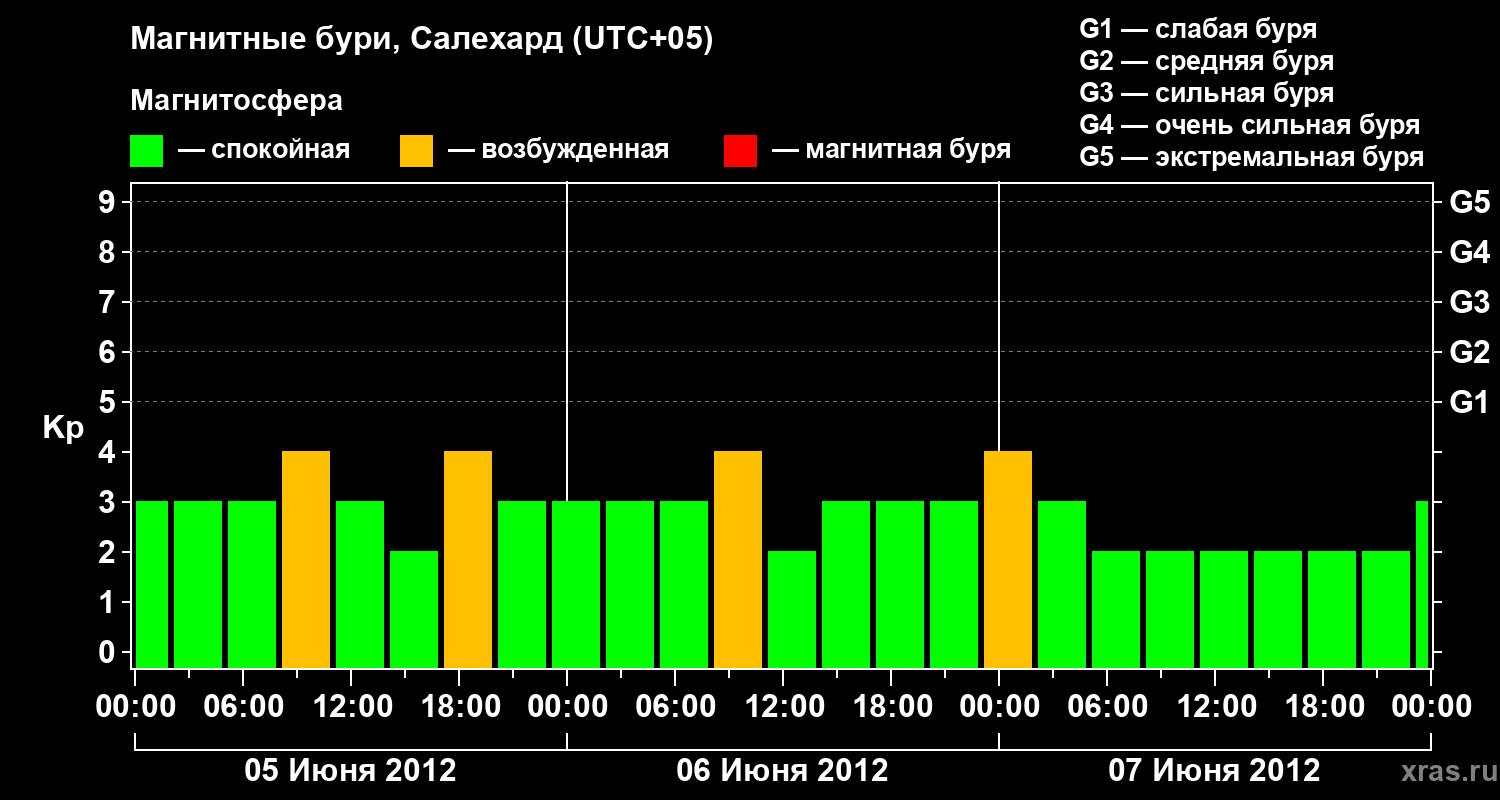Click the thin last green Kp 3 bar ending 07 Июня
Image resolution: width=1500 pixels, height=800 pixels.
pyautogui.click(x=1422, y=585)
